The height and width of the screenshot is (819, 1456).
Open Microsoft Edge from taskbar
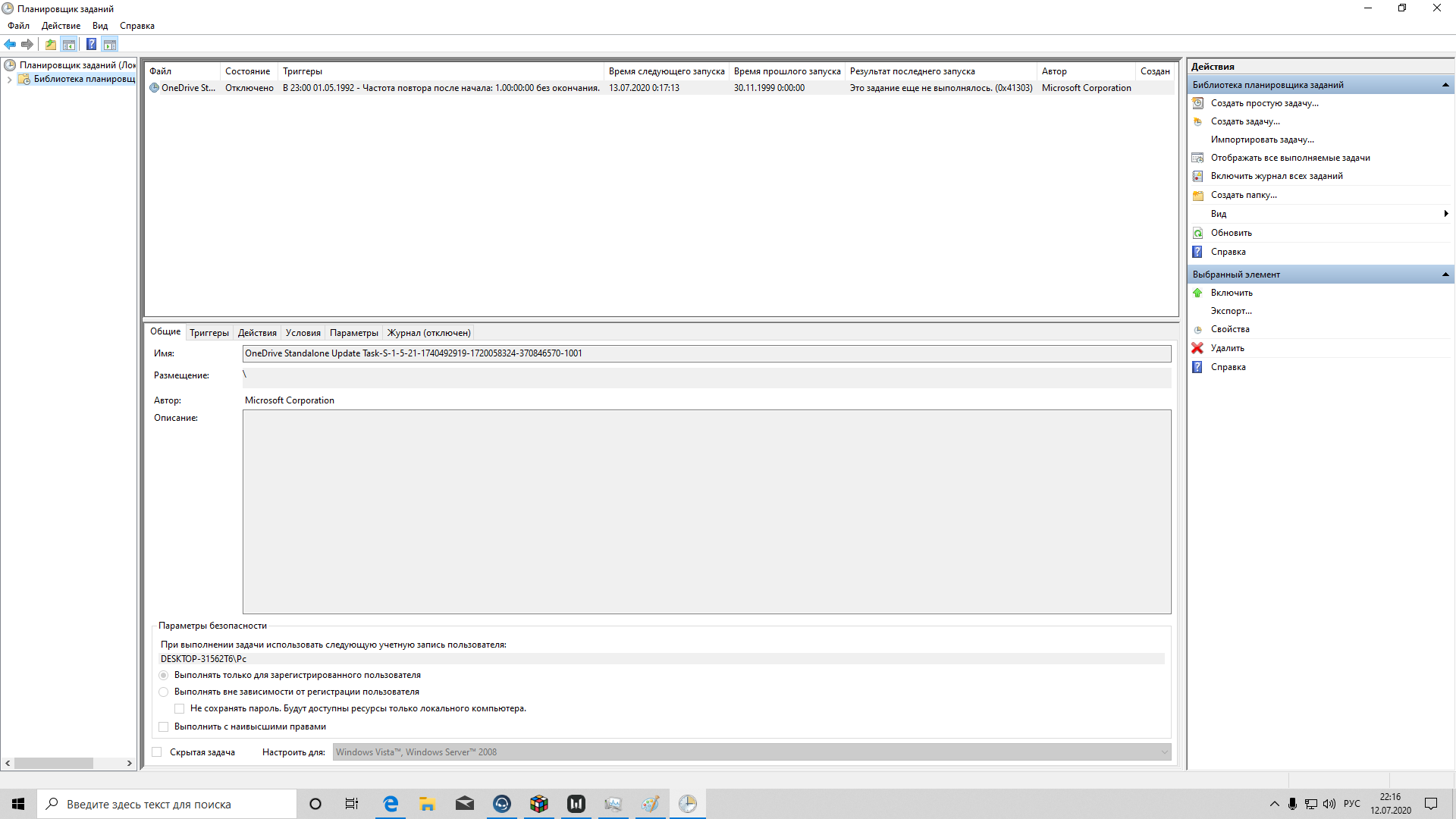[x=391, y=804]
